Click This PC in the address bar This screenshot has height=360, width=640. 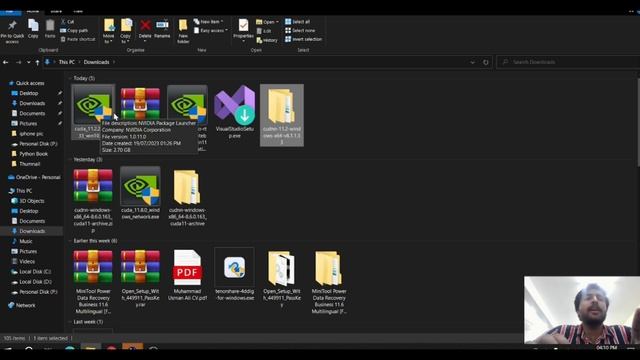67,62
